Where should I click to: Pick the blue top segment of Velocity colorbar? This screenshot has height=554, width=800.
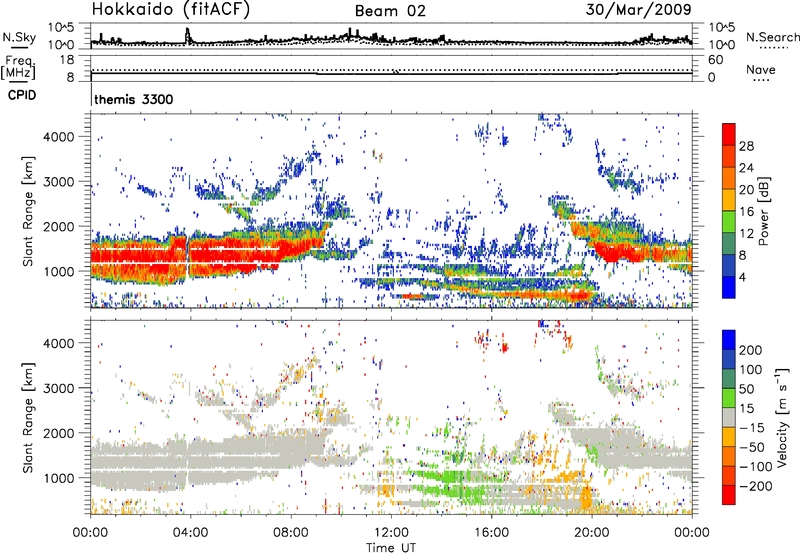pos(729,340)
